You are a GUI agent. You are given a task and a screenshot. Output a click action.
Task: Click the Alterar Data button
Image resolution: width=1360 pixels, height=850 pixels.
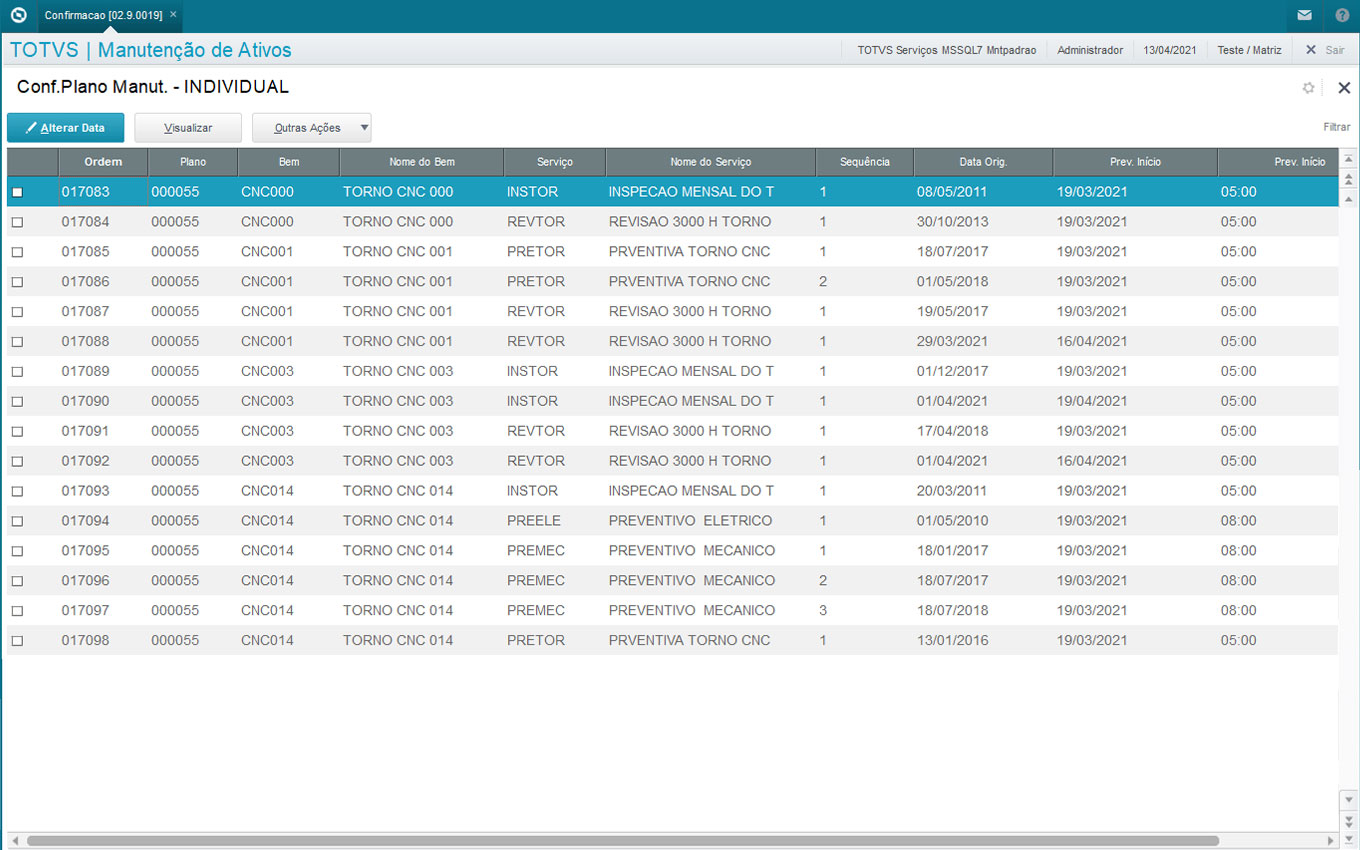tap(65, 128)
